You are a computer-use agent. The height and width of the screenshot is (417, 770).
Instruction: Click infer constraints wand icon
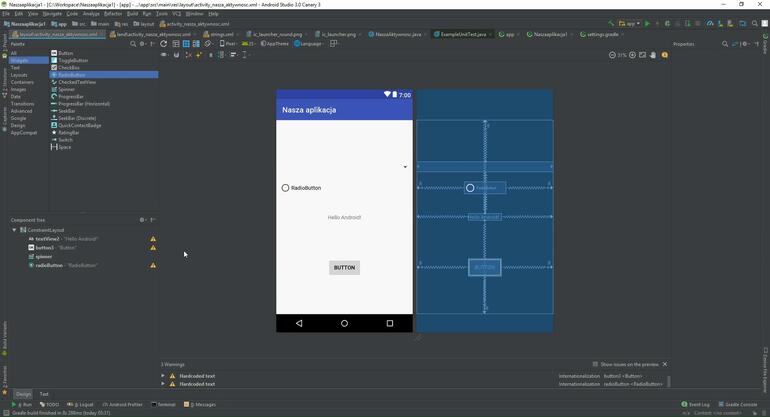click(199, 55)
